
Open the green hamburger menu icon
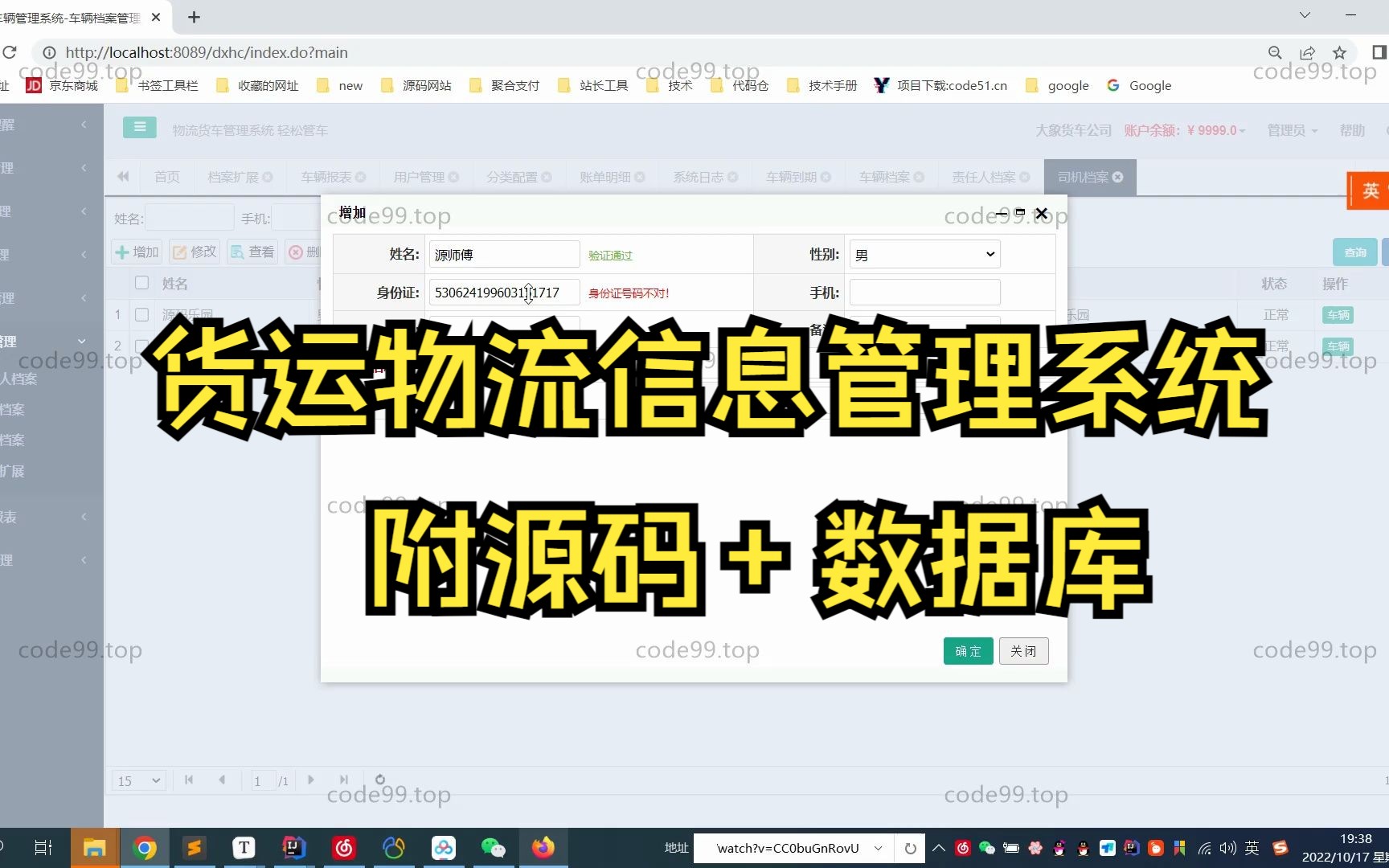pyautogui.click(x=139, y=127)
